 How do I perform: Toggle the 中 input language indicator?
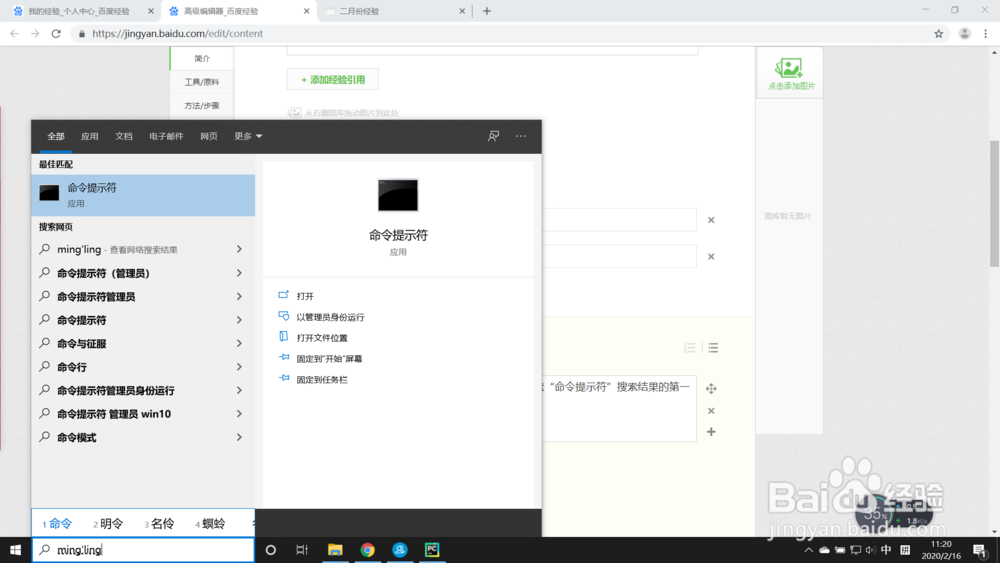(886, 550)
